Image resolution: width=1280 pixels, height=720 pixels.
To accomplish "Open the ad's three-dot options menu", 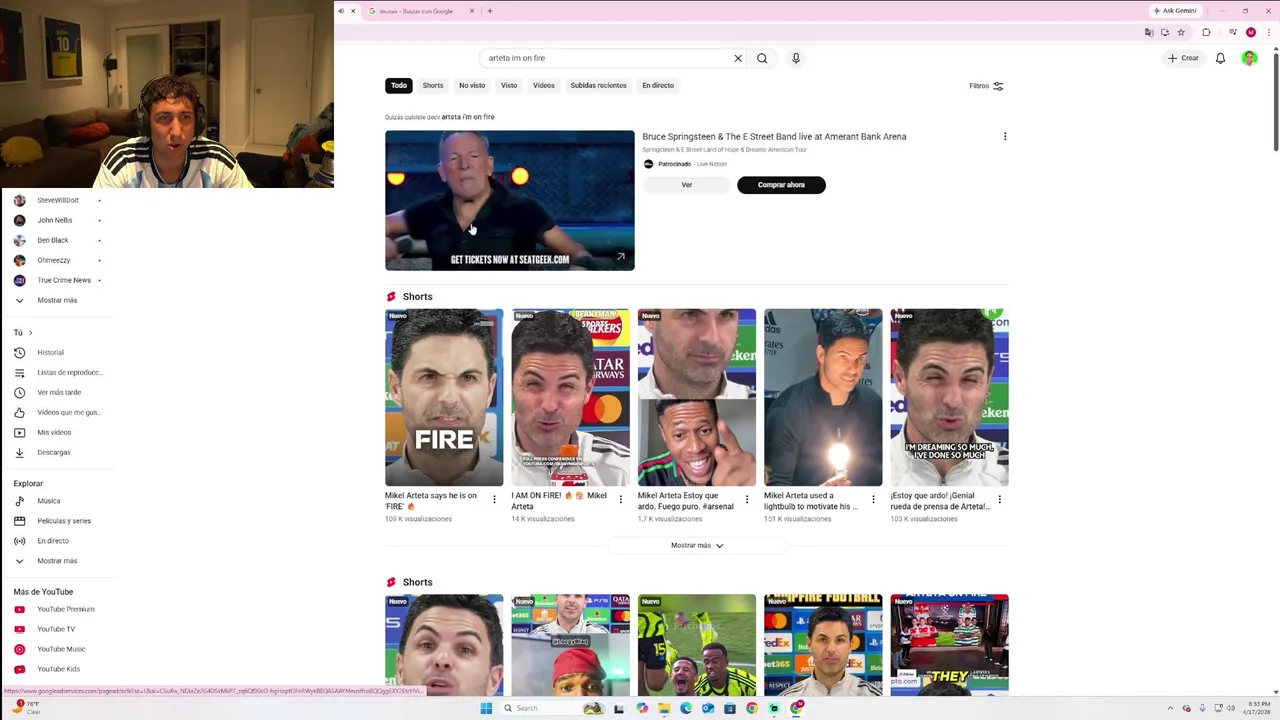I will 1005,137.
